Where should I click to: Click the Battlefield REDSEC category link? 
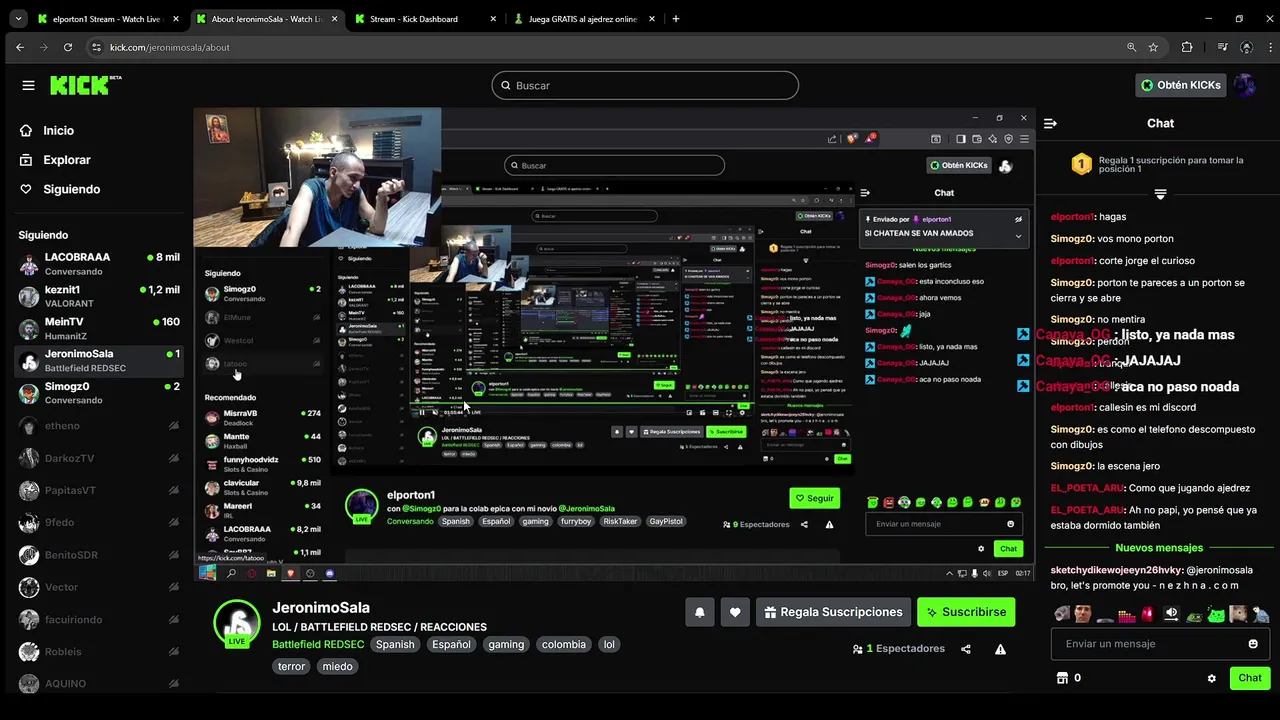point(318,644)
